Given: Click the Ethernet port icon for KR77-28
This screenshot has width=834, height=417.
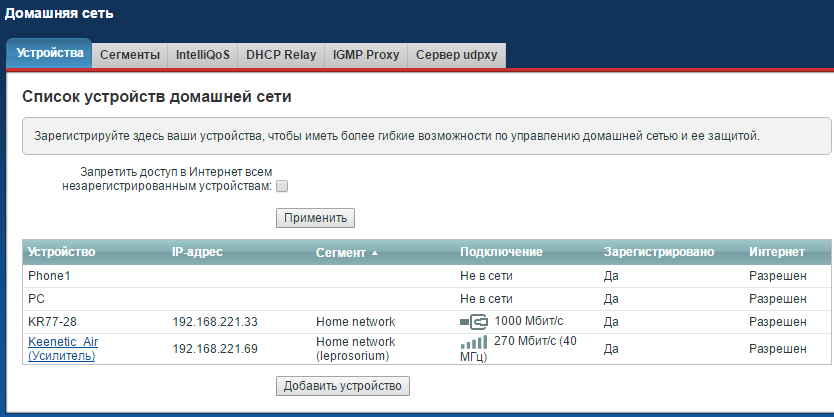Looking at the screenshot, I should [x=473, y=322].
